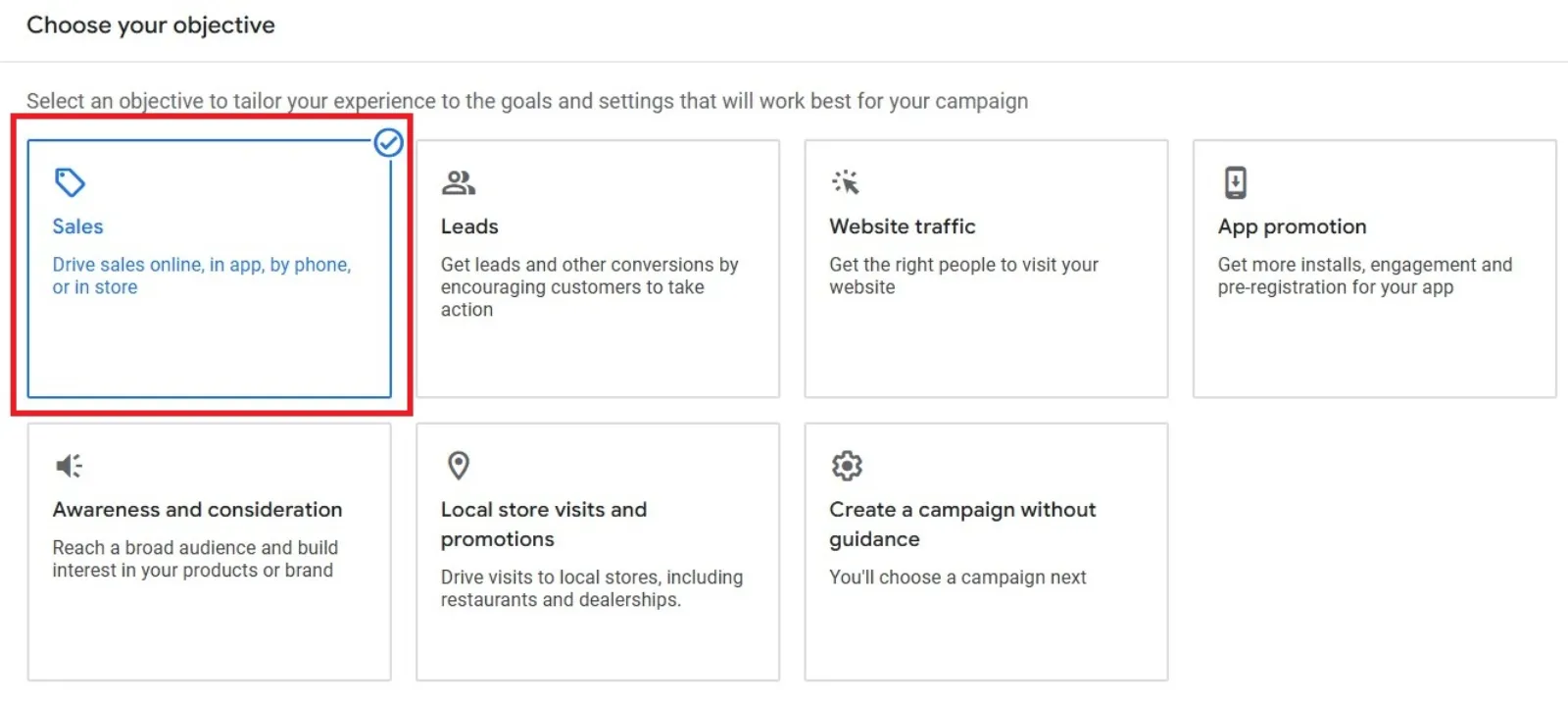
Task: Click the Awareness megaphone icon
Action: tap(69, 466)
